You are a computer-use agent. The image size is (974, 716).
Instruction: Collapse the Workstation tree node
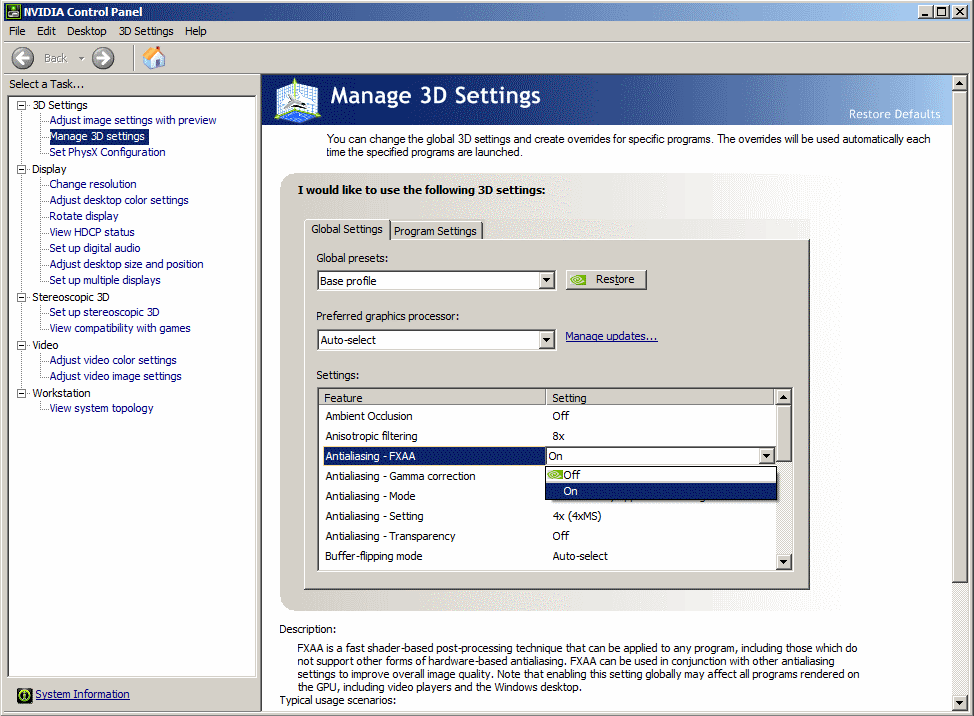click(22, 393)
